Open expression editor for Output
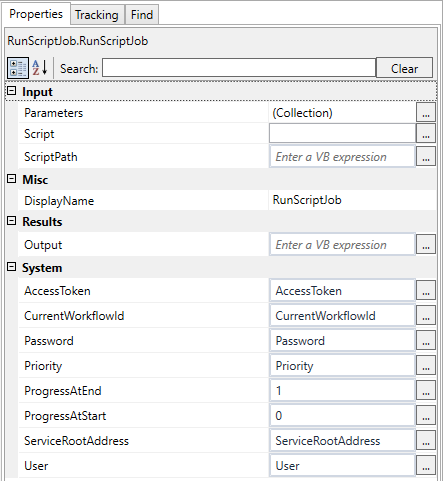This screenshot has width=443, height=481. [x=426, y=244]
